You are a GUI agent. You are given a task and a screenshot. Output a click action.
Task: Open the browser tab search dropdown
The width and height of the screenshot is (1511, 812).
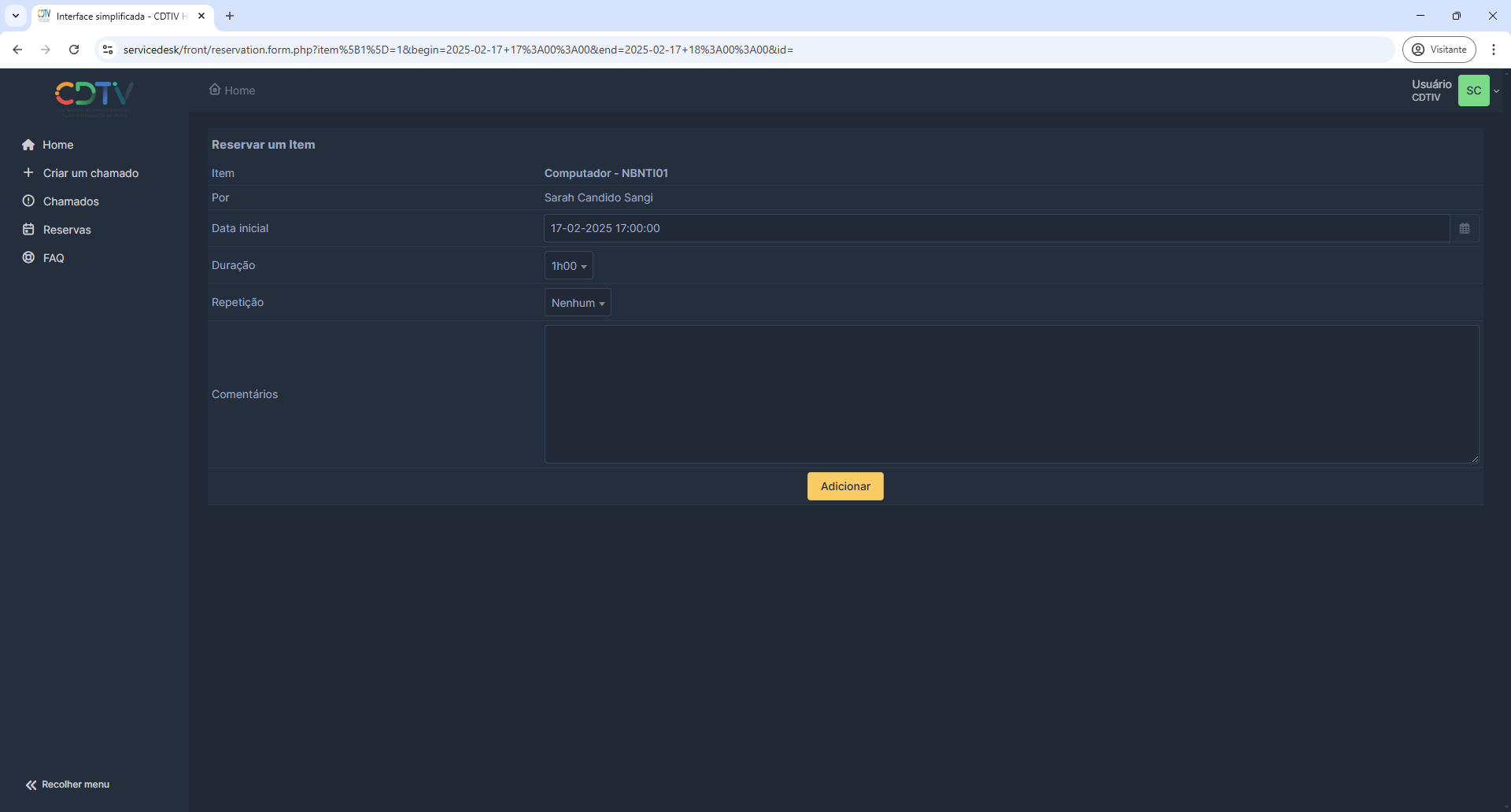[16, 16]
